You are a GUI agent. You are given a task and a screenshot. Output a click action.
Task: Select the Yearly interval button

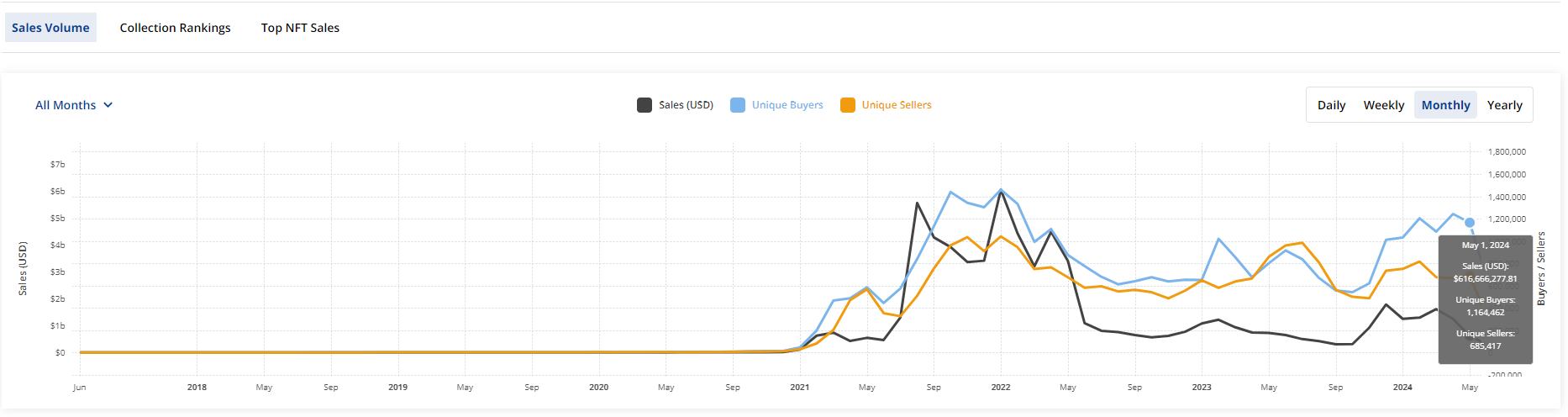pyautogui.click(x=1504, y=105)
